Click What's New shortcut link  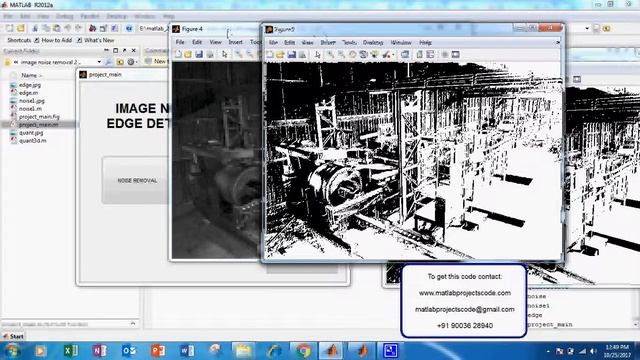point(99,40)
